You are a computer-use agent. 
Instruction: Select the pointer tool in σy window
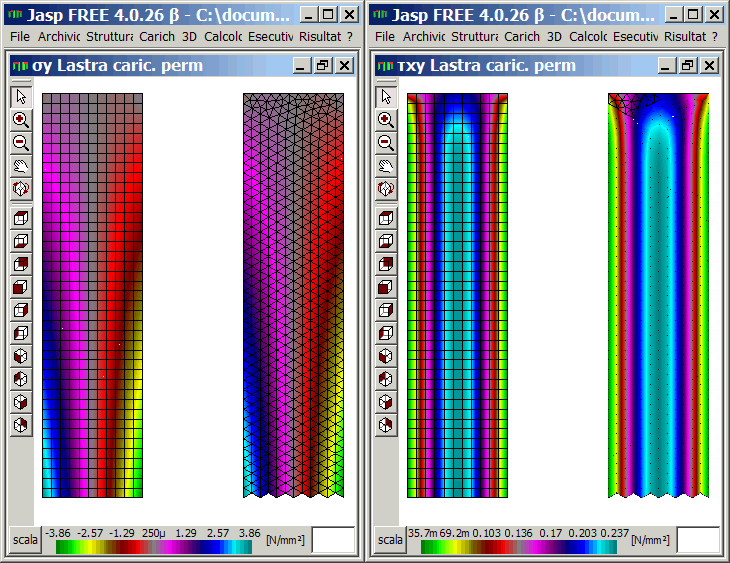click(21, 97)
